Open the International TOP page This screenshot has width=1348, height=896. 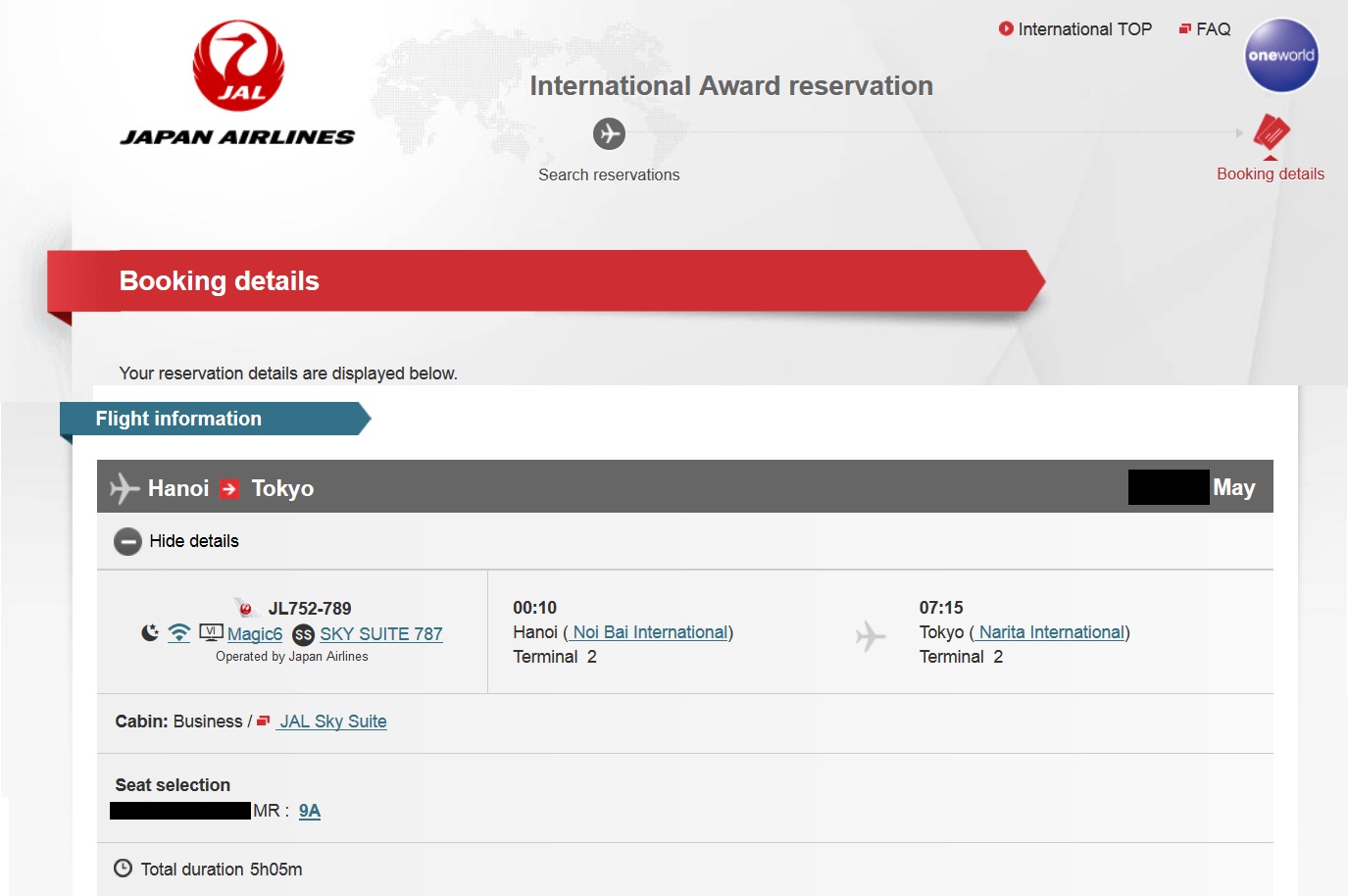point(1083,29)
